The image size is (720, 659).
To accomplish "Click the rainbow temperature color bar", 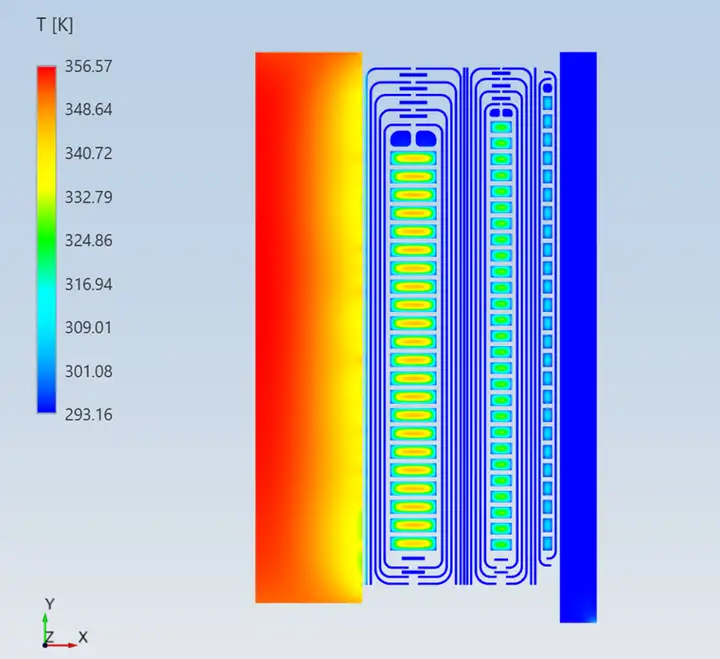I will (x=46, y=240).
